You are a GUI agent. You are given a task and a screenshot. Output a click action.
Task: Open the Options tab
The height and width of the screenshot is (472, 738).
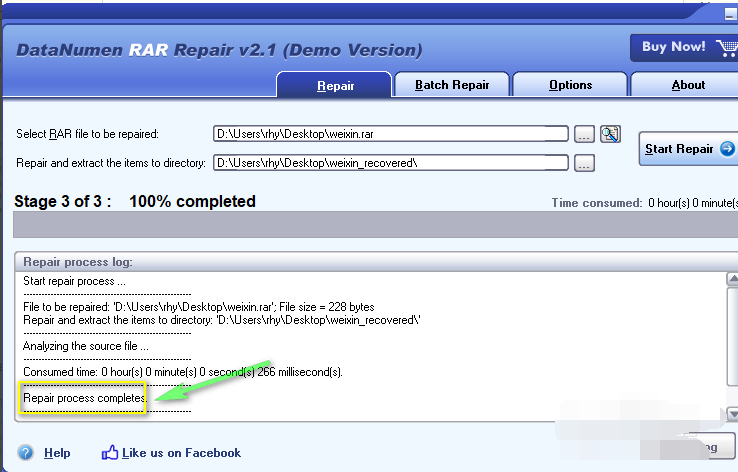tap(570, 85)
